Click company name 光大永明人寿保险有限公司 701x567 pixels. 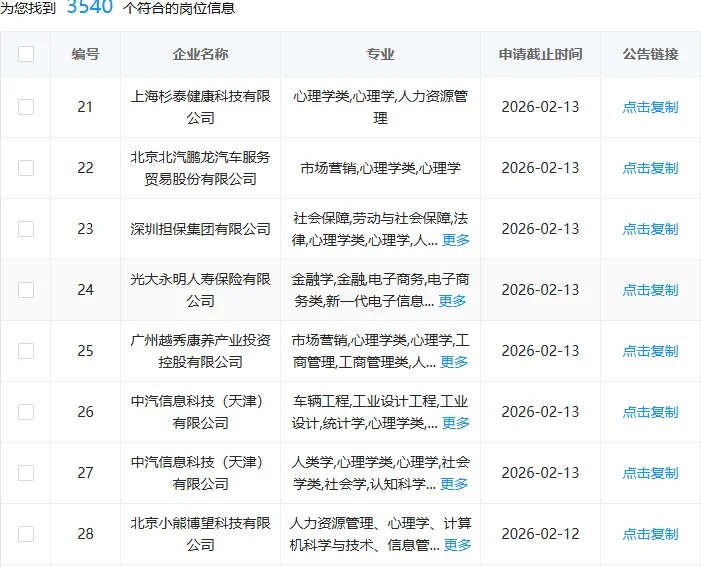tap(200, 290)
